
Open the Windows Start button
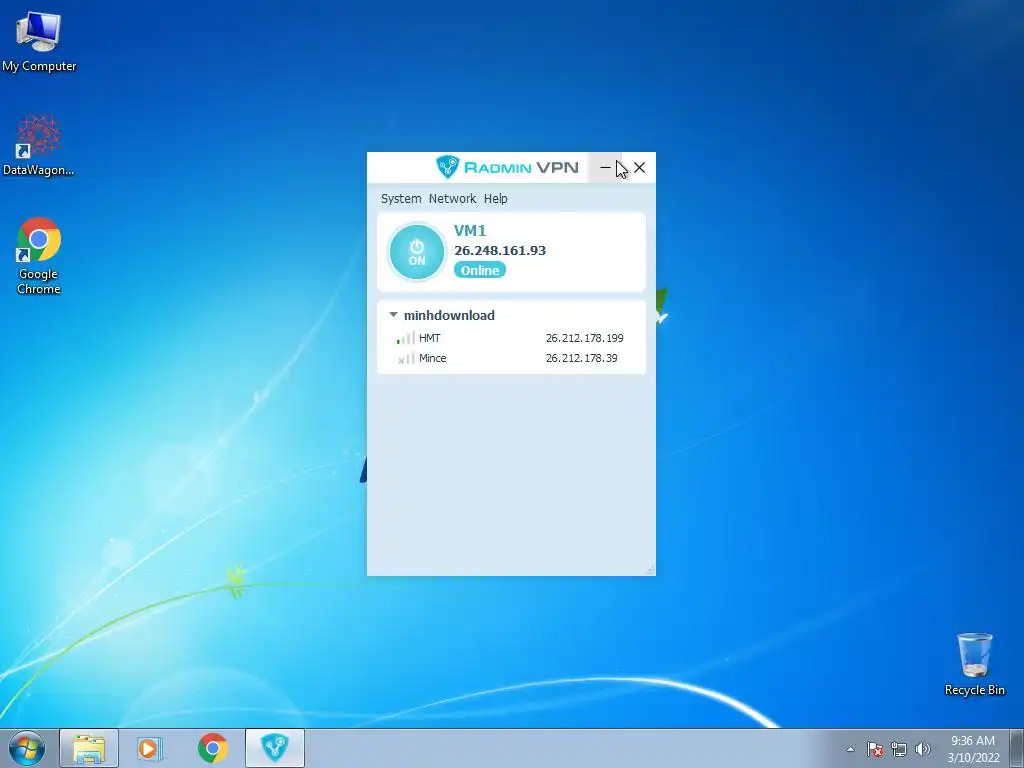(x=27, y=748)
